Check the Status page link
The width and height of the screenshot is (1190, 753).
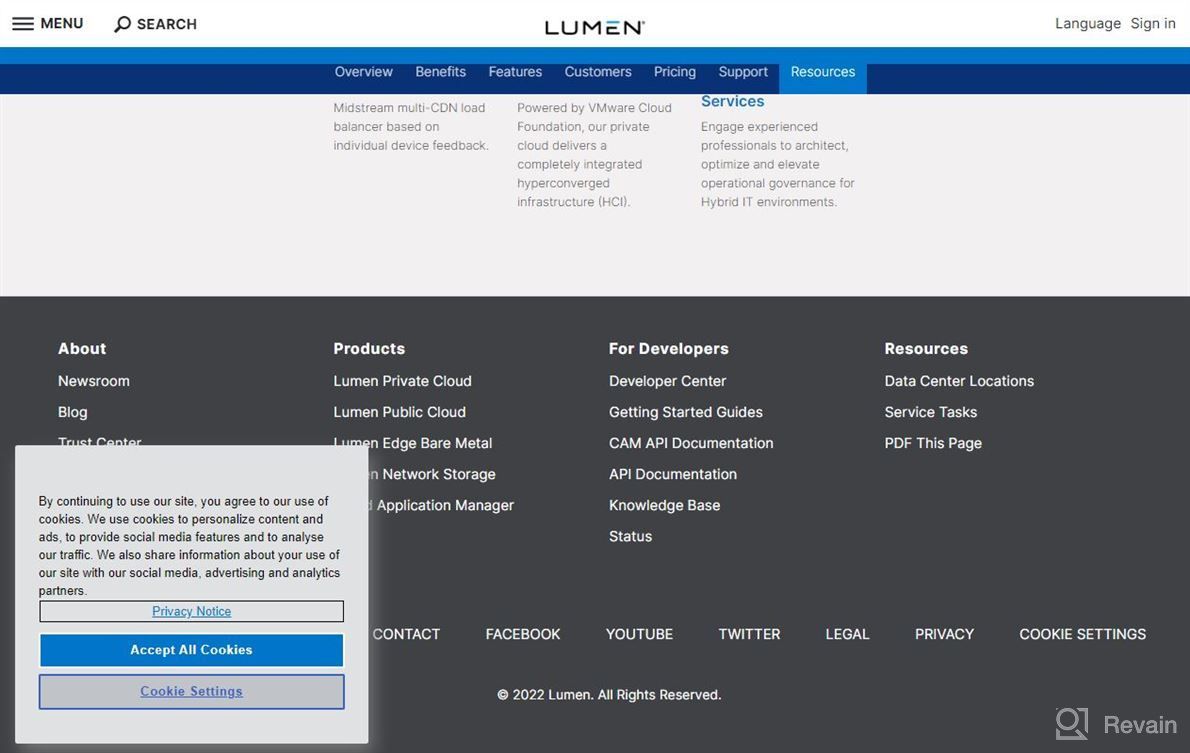(x=630, y=537)
